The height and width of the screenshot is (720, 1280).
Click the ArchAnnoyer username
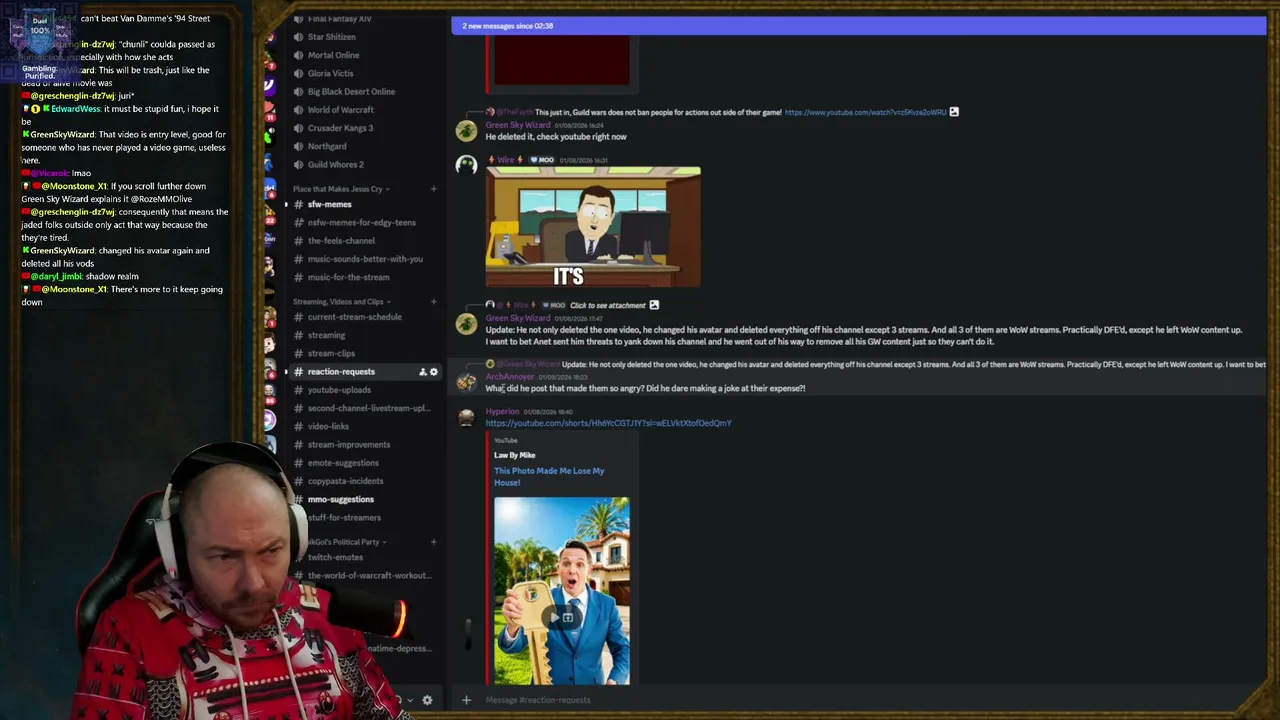510,377
